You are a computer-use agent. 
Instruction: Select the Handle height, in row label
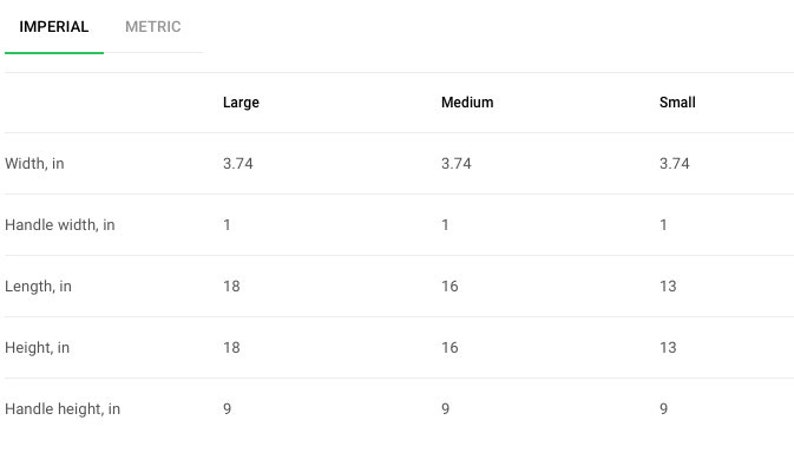(63, 409)
